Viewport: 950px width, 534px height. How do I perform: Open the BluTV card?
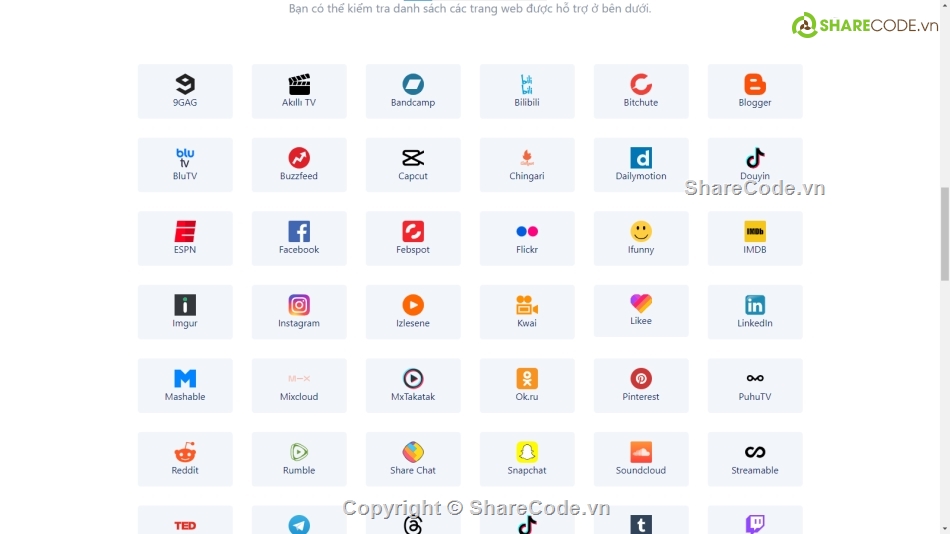[185, 165]
